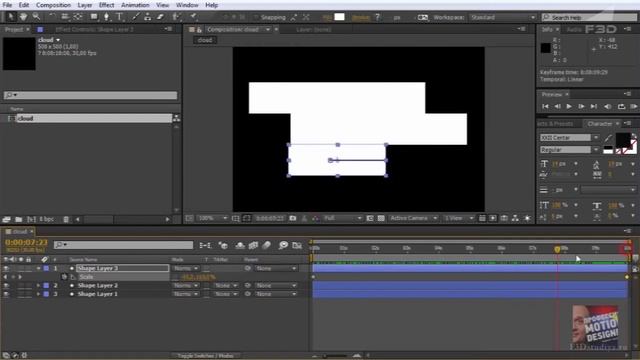
Task: Click the Scale stopwatch icon
Action: (64, 277)
